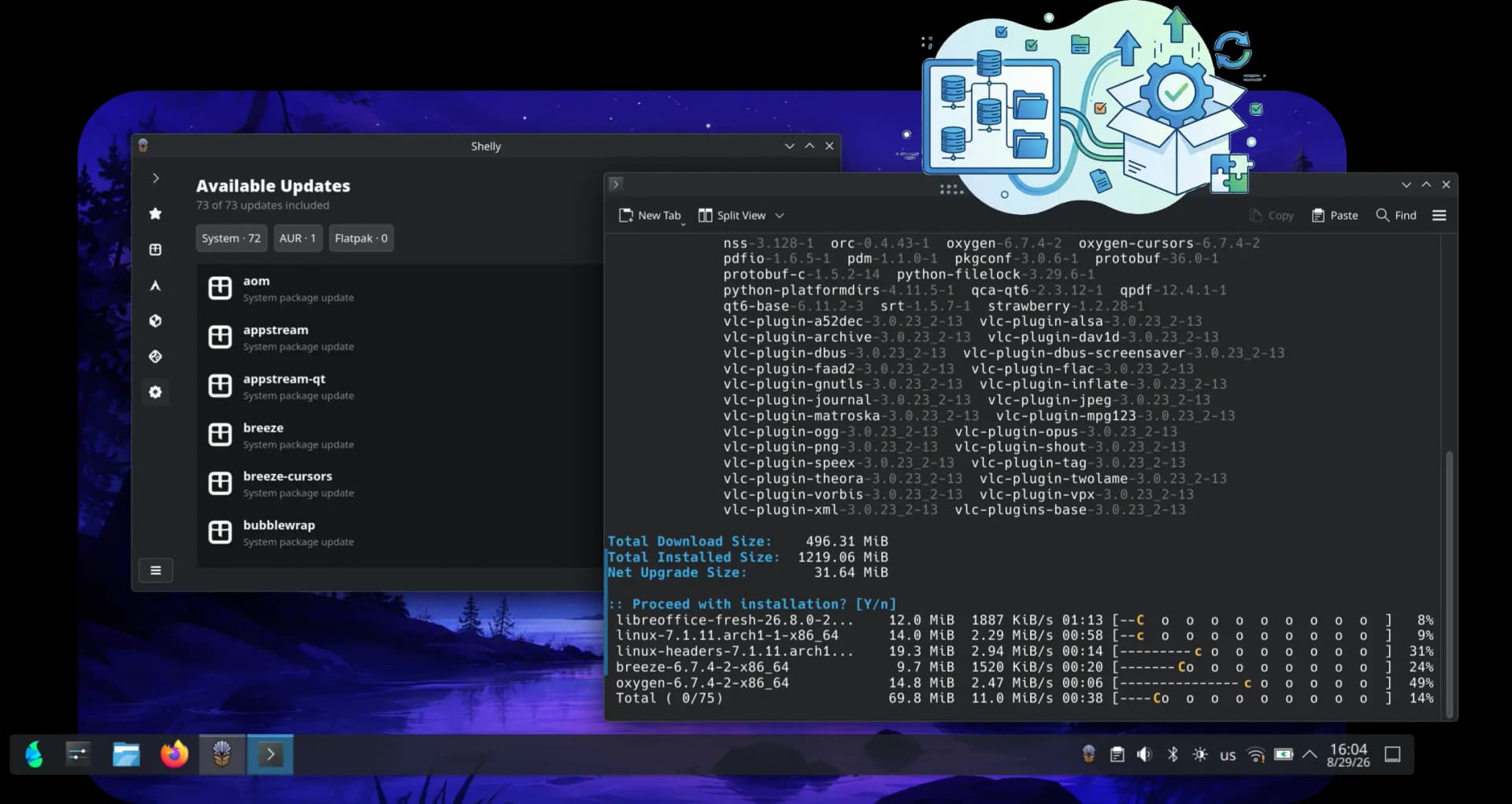Click the Net Upgrade Size line

tap(747, 572)
